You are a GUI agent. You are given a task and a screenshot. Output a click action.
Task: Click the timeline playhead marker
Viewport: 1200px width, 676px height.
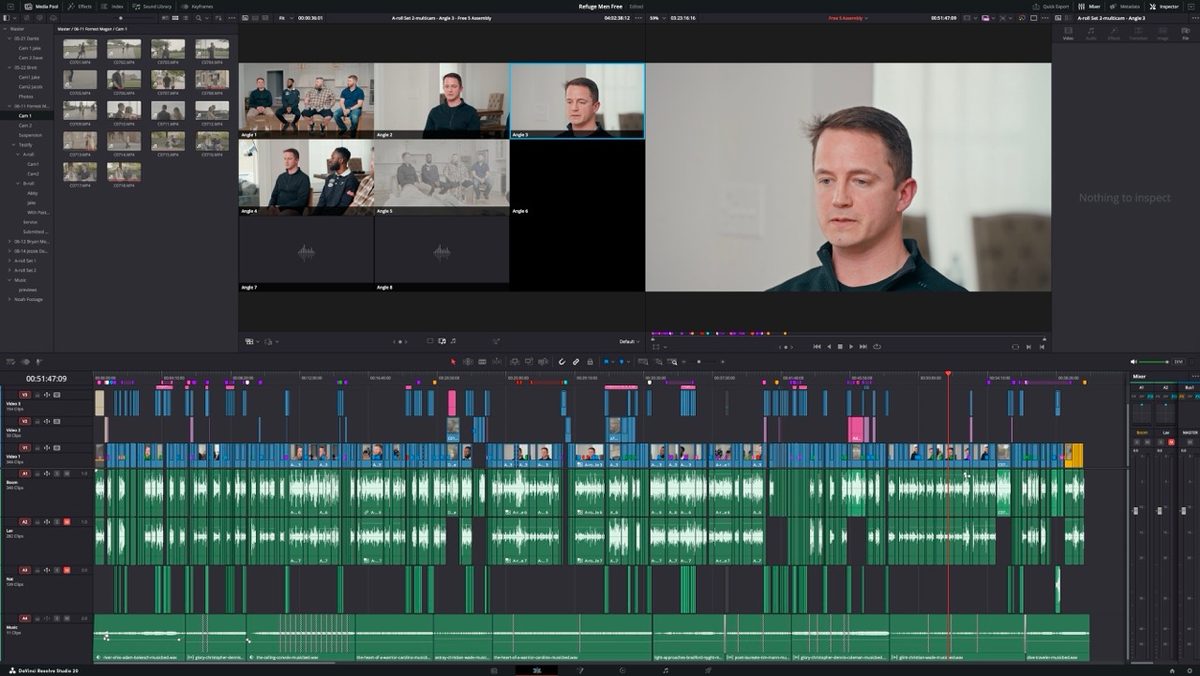[x=948, y=374]
